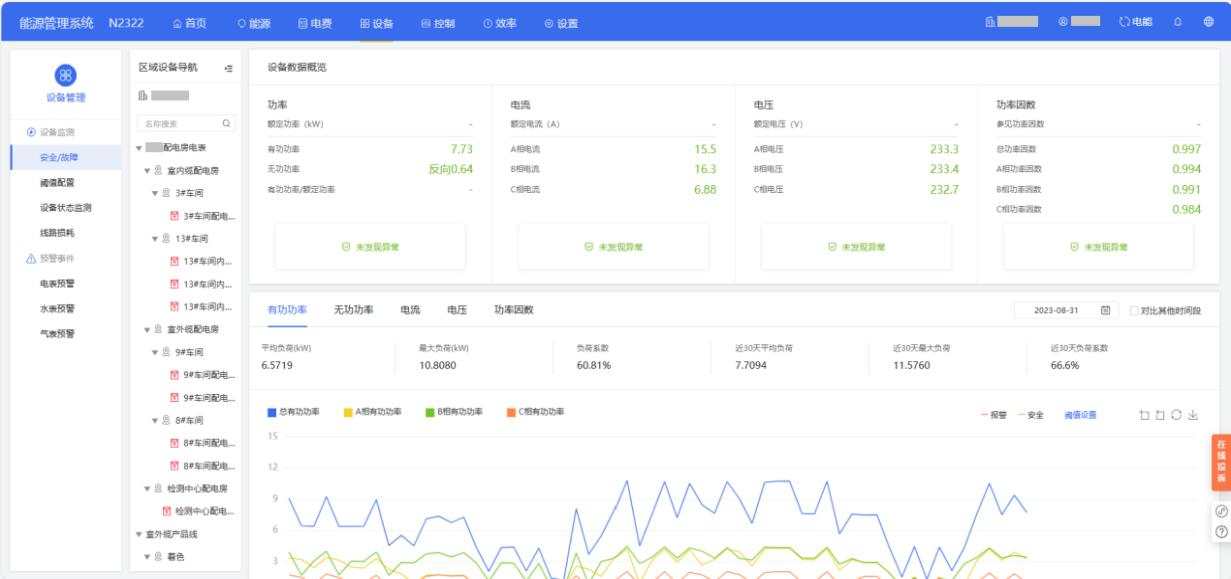Click the B相有功功率 green legend swatch
The height and width of the screenshot is (579, 1231).
click(429, 412)
